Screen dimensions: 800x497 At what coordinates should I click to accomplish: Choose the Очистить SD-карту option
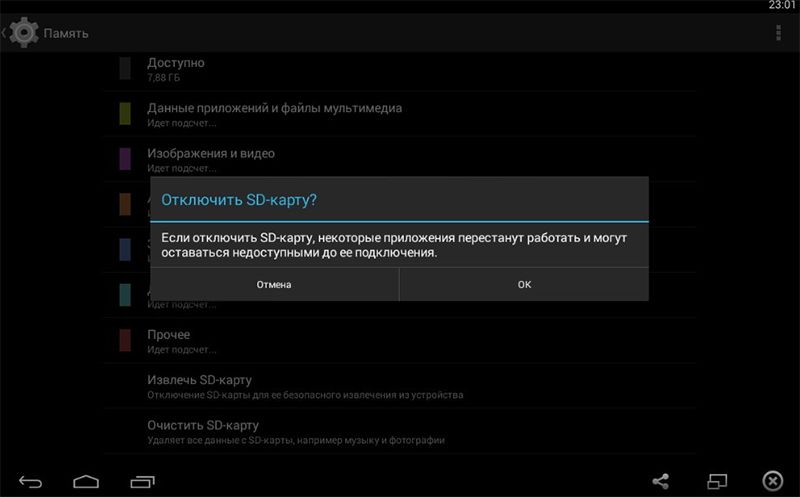point(203,431)
